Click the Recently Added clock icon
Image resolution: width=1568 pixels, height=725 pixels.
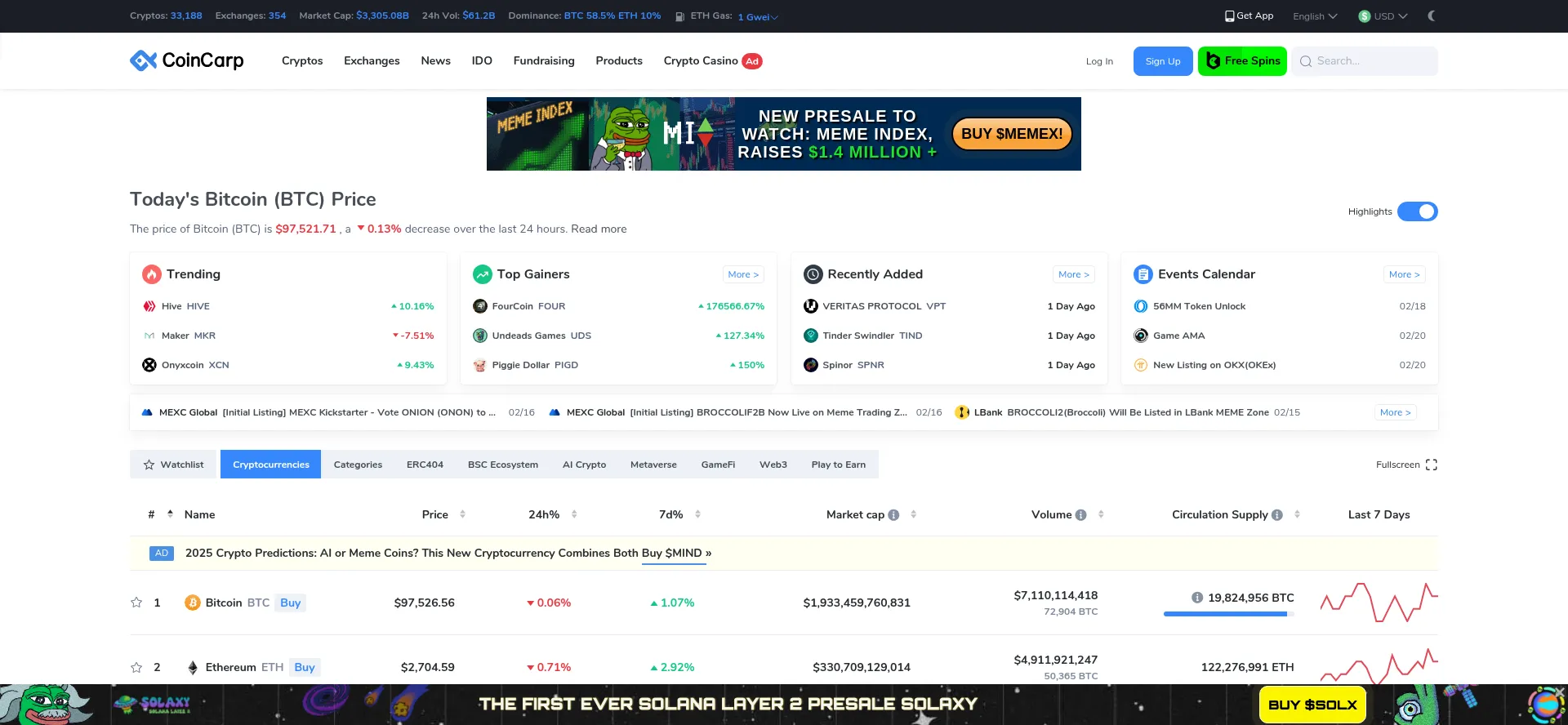click(x=813, y=274)
